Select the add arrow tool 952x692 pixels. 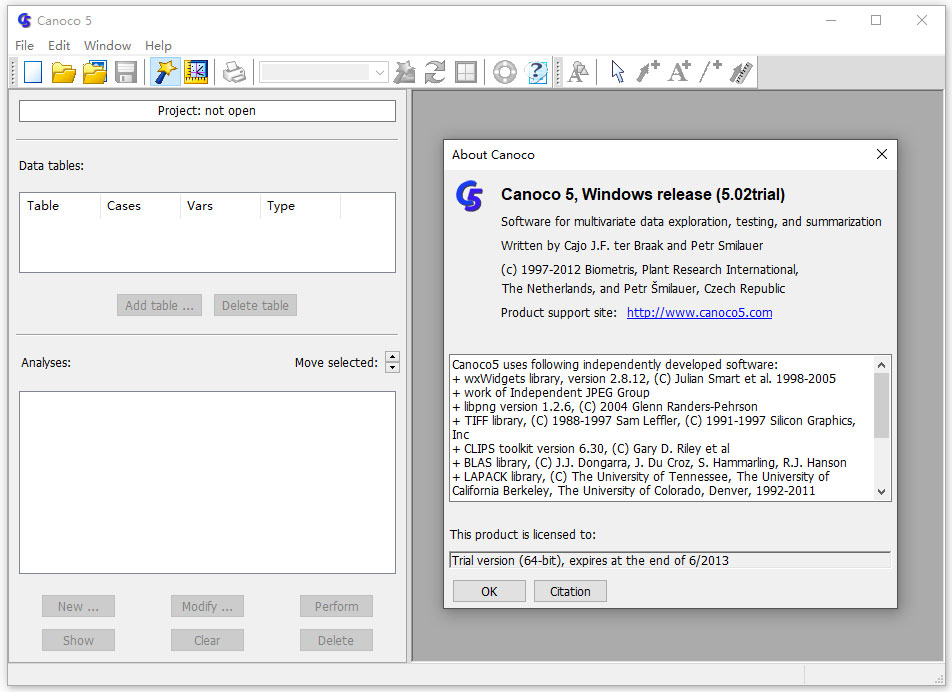pyautogui.click(x=648, y=72)
